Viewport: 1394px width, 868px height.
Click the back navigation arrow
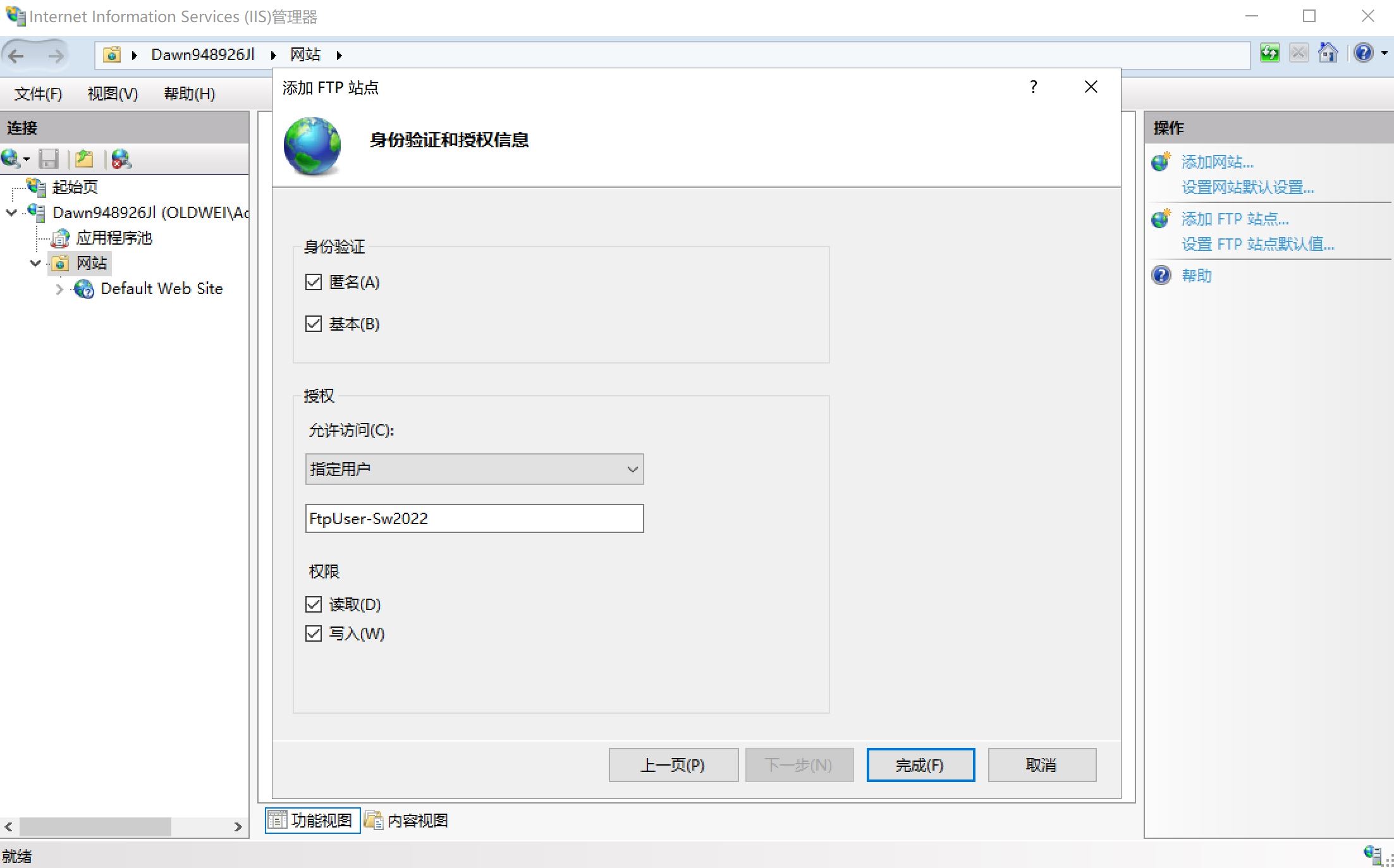(16, 56)
